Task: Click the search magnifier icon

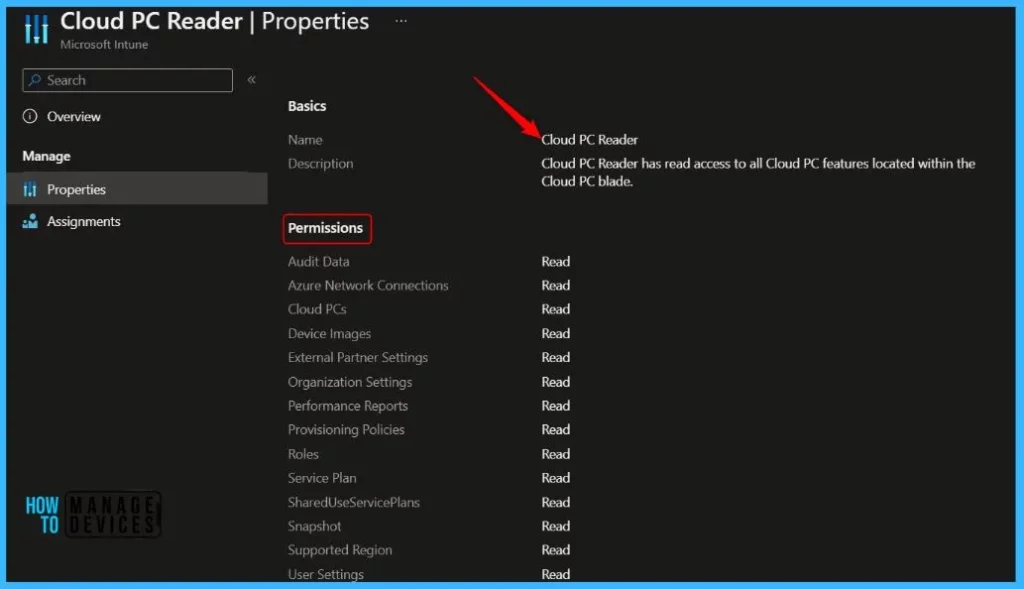Action: coord(35,80)
